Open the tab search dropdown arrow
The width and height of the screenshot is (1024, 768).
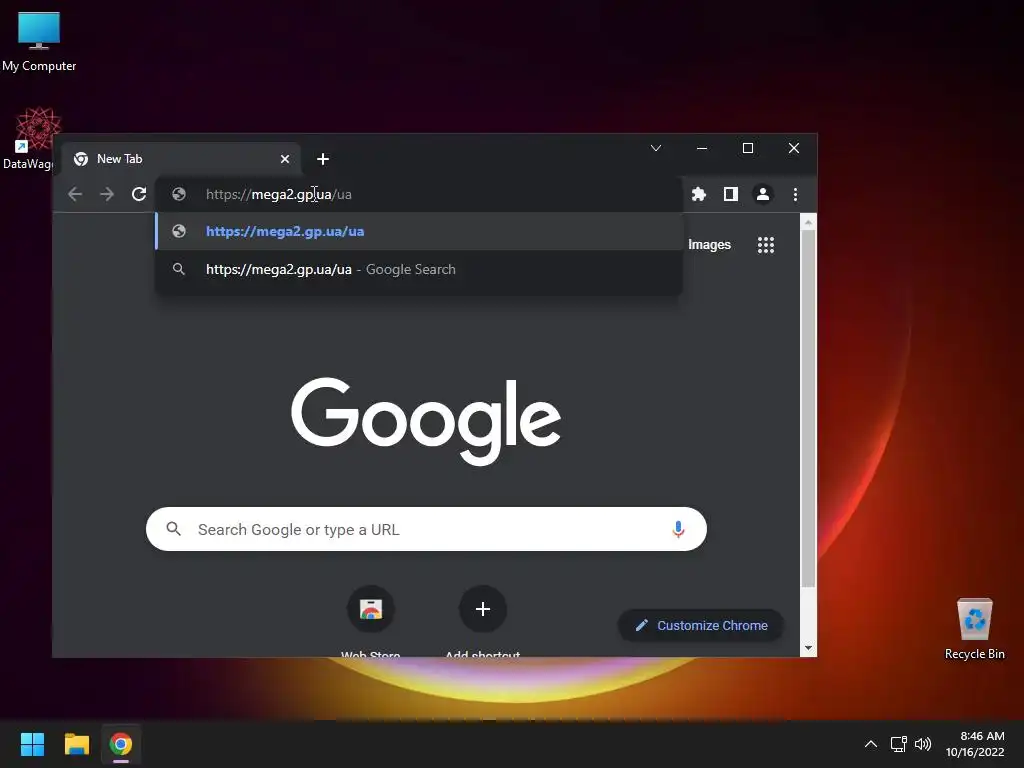point(656,148)
